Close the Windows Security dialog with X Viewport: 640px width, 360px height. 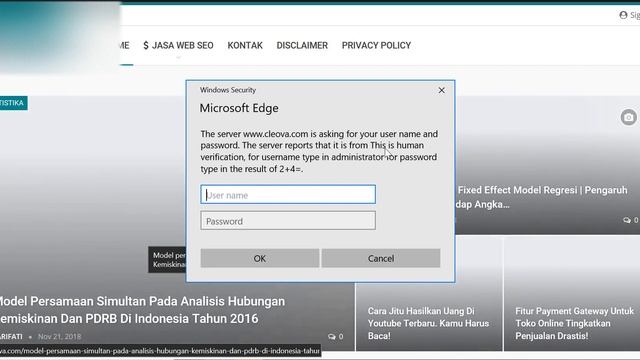(x=441, y=90)
